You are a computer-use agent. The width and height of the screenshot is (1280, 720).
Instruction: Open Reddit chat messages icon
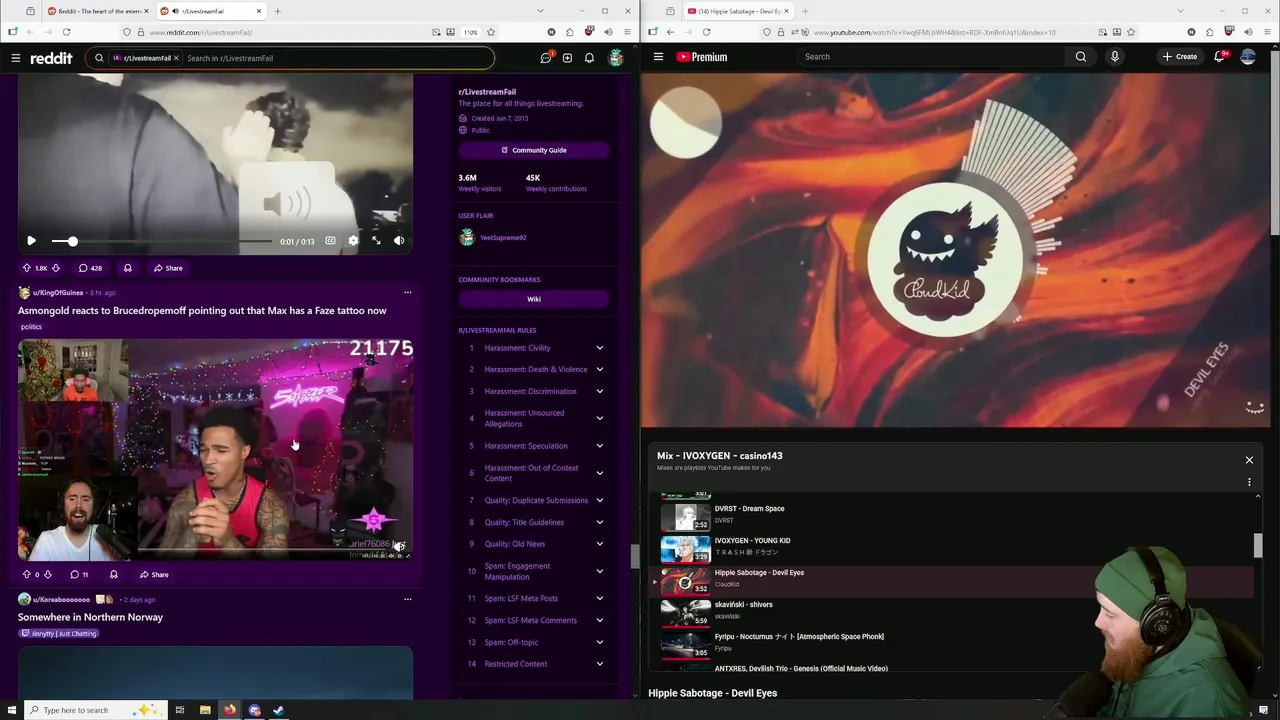[x=545, y=58]
